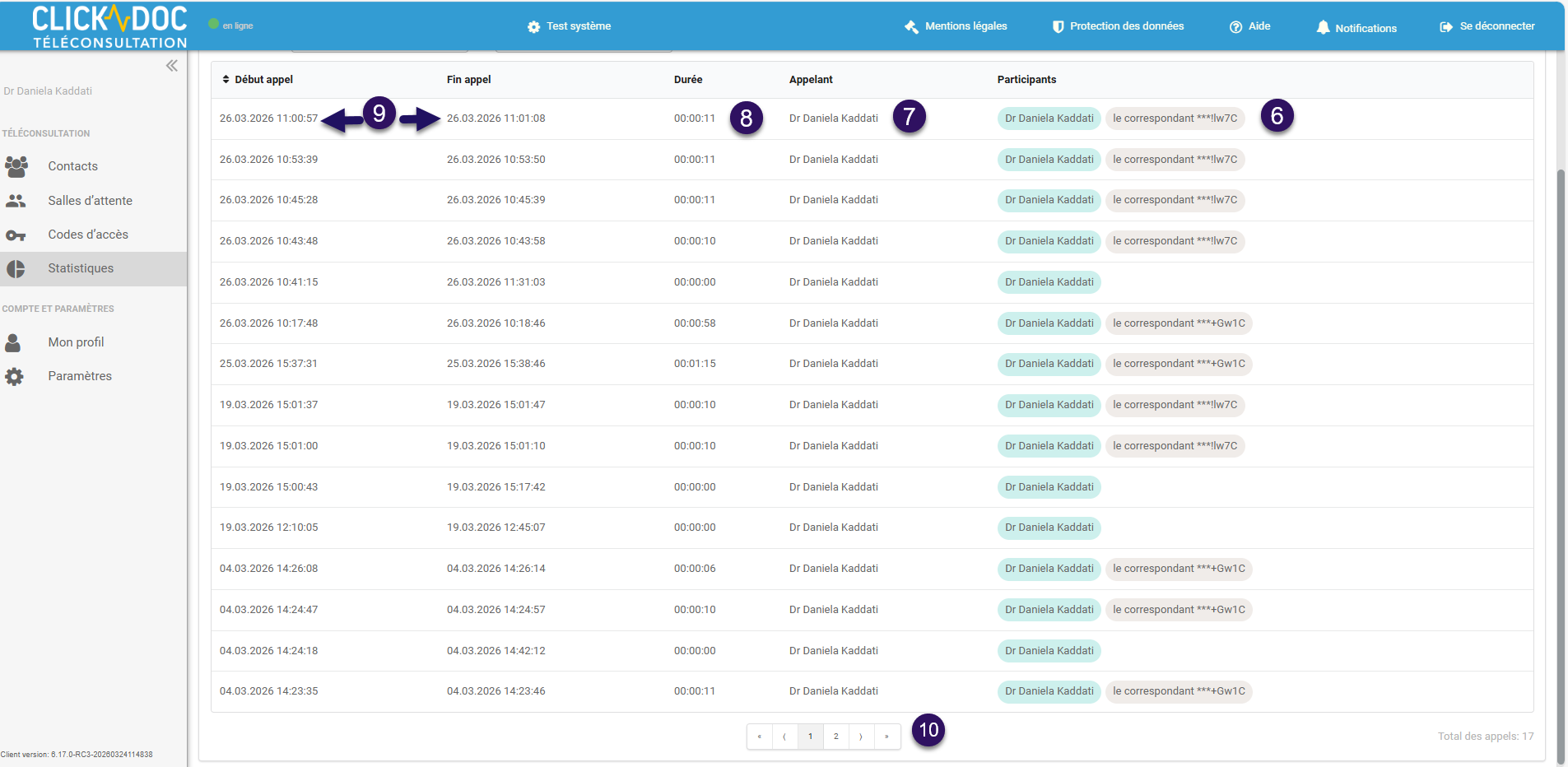The height and width of the screenshot is (767, 1568).
Task: Open Test système from top bar
Action: pos(570,26)
